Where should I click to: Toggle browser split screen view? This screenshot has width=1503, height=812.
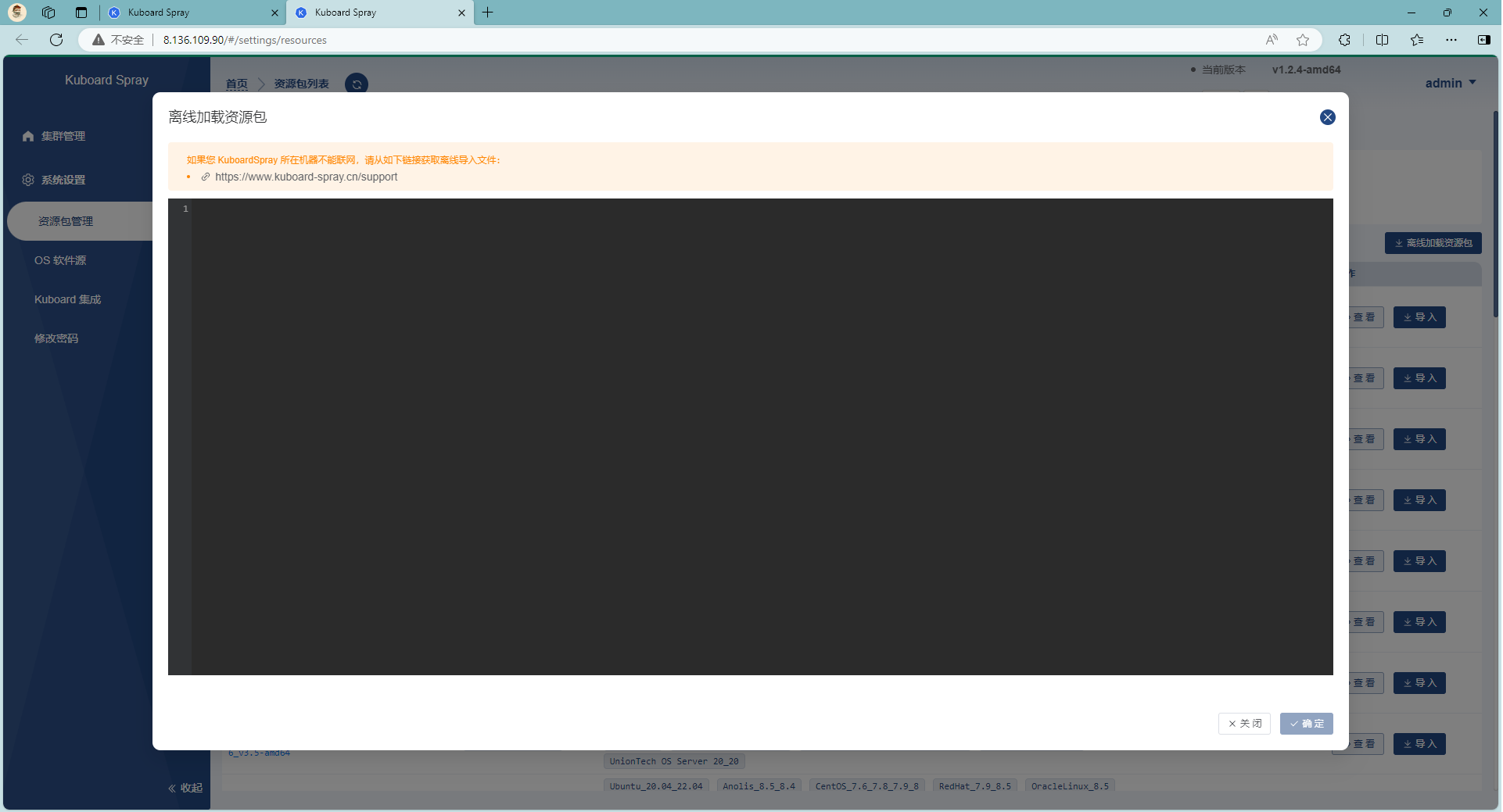pyautogui.click(x=1382, y=40)
